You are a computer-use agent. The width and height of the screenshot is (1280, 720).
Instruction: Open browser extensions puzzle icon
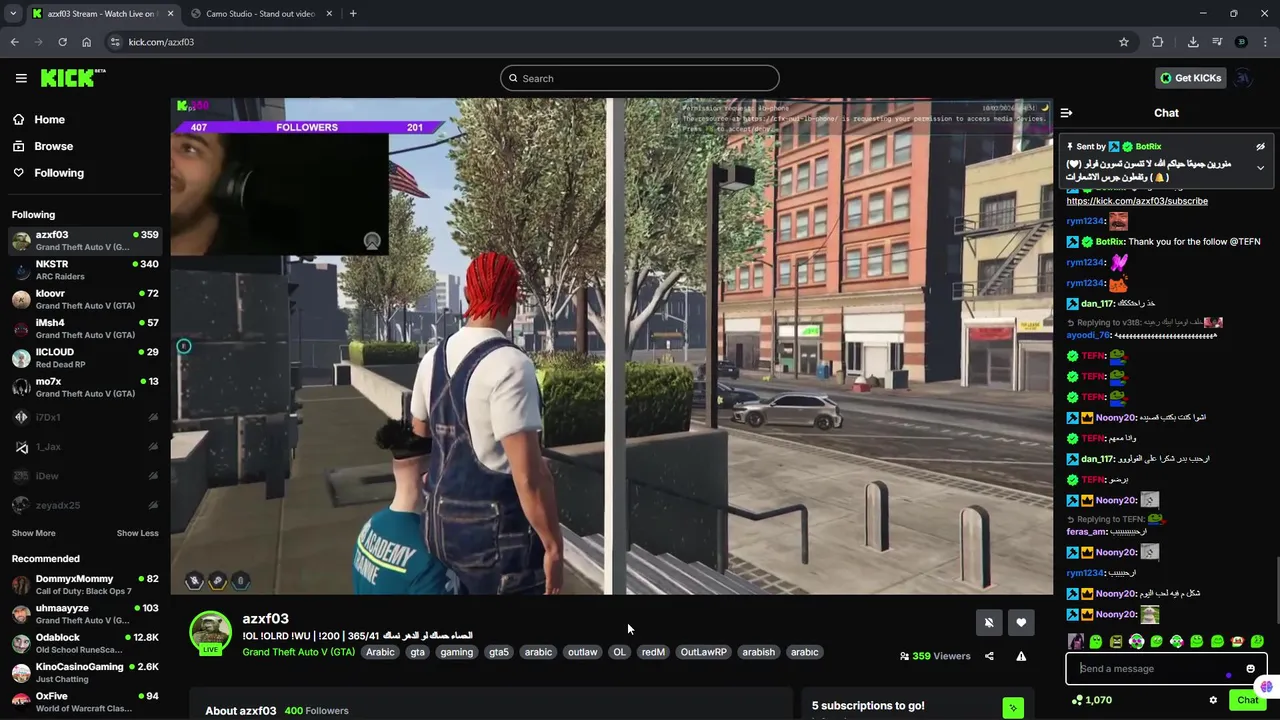[x=1158, y=42]
